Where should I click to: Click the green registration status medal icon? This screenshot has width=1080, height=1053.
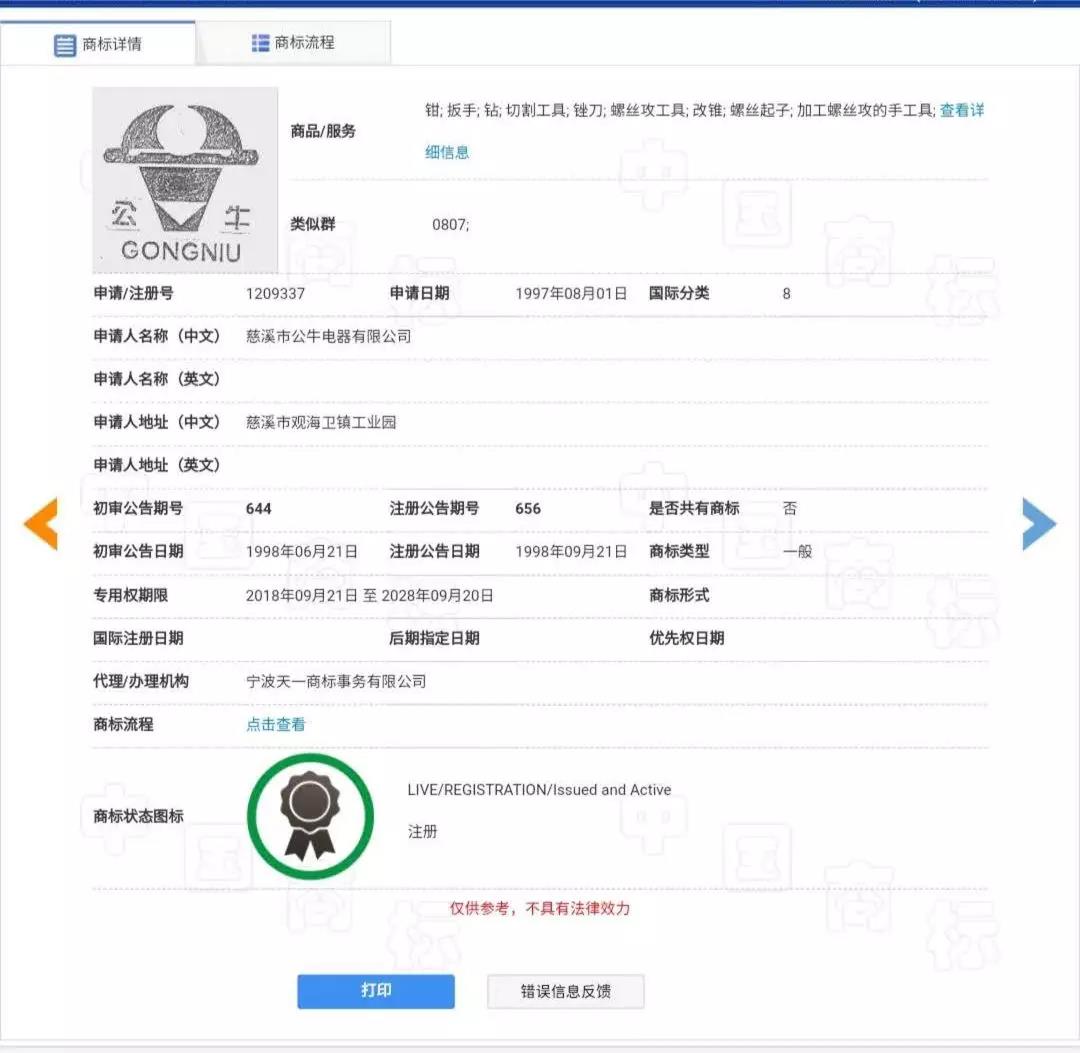point(311,816)
